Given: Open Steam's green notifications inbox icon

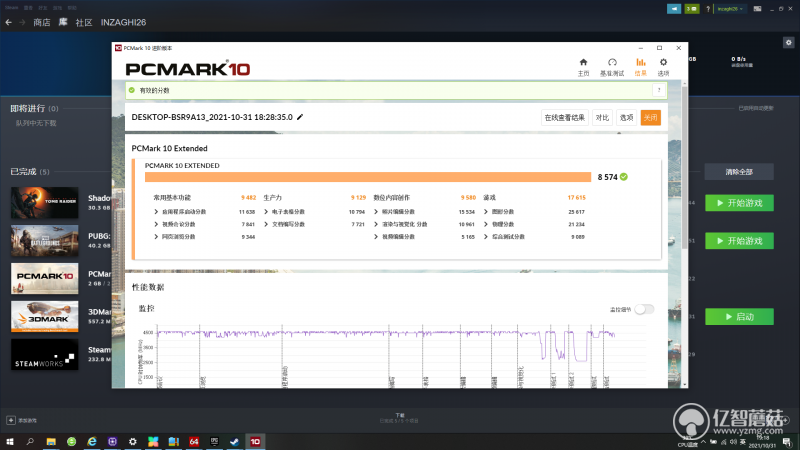Looking at the screenshot, I should pos(692,9).
